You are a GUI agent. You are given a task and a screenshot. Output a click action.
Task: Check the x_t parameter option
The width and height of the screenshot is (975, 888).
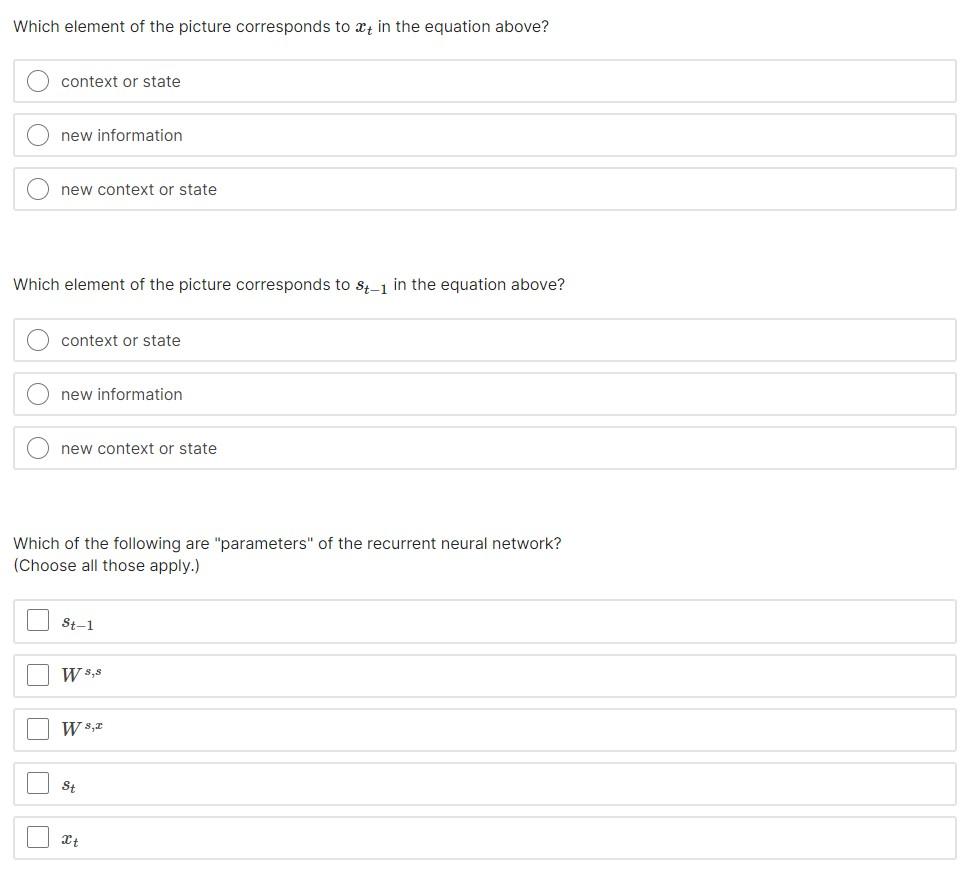pyautogui.click(x=38, y=837)
